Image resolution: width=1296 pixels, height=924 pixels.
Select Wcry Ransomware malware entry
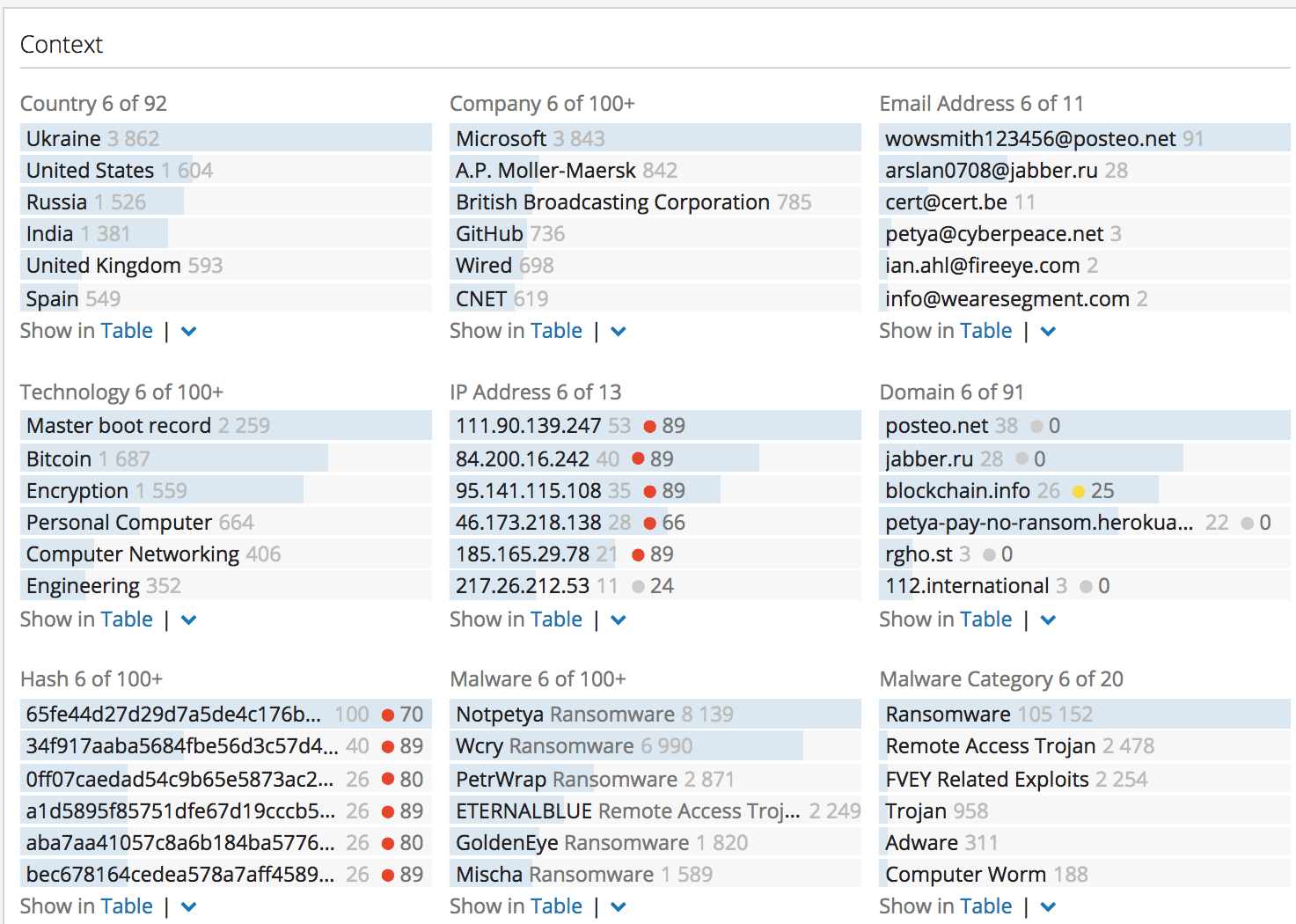(x=655, y=745)
